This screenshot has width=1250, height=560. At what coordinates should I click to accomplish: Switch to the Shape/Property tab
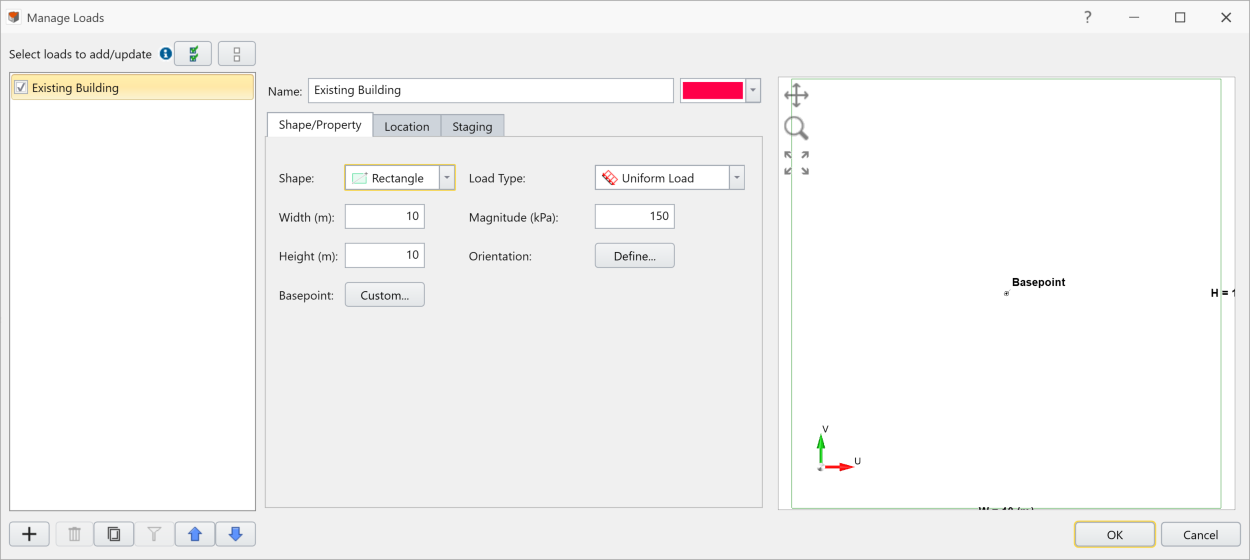pyautogui.click(x=320, y=125)
